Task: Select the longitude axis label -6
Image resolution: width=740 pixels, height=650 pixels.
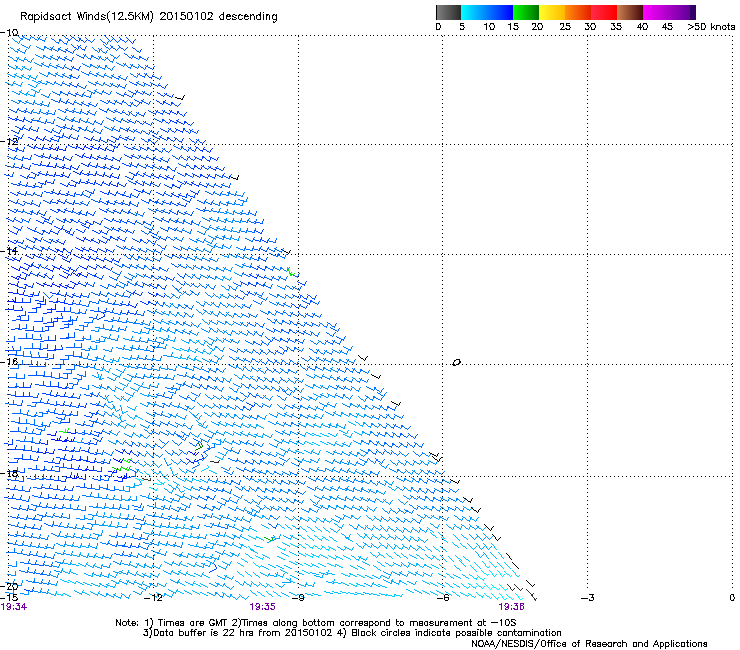Action: pyautogui.click(x=442, y=598)
